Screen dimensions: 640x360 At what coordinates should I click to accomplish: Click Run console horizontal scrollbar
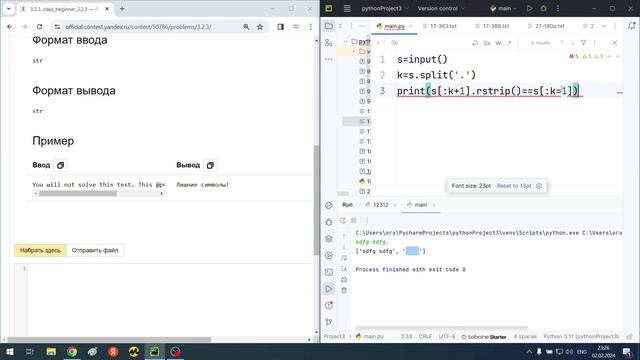[442, 328]
